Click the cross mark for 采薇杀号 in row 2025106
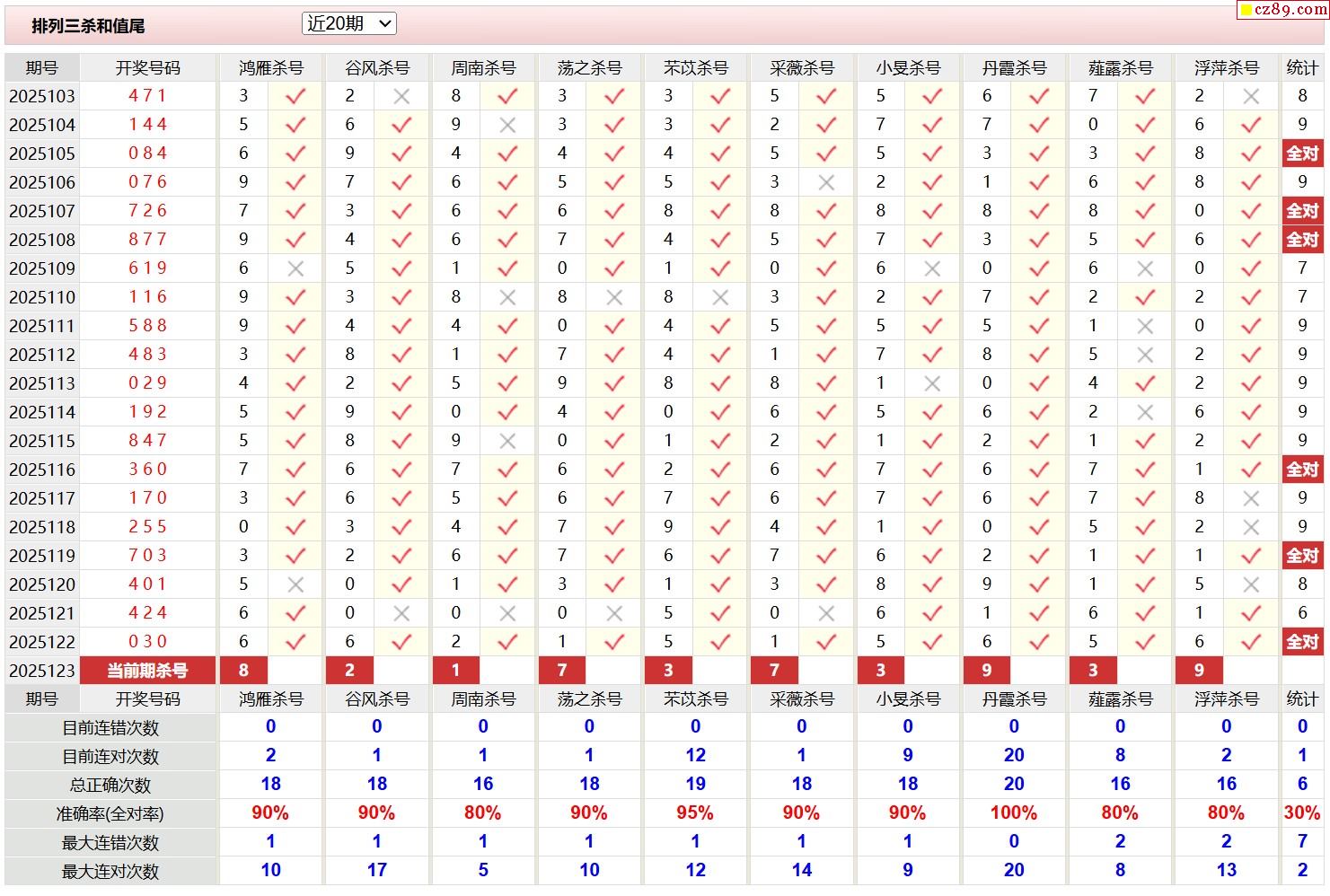Image resolution: width=1330 pixels, height=896 pixels. pos(826,182)
